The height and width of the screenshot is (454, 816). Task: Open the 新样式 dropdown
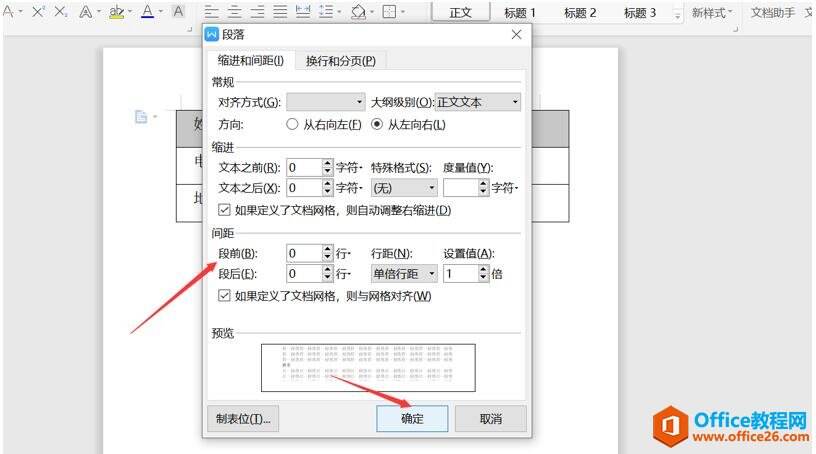click(x=711, y=12)
